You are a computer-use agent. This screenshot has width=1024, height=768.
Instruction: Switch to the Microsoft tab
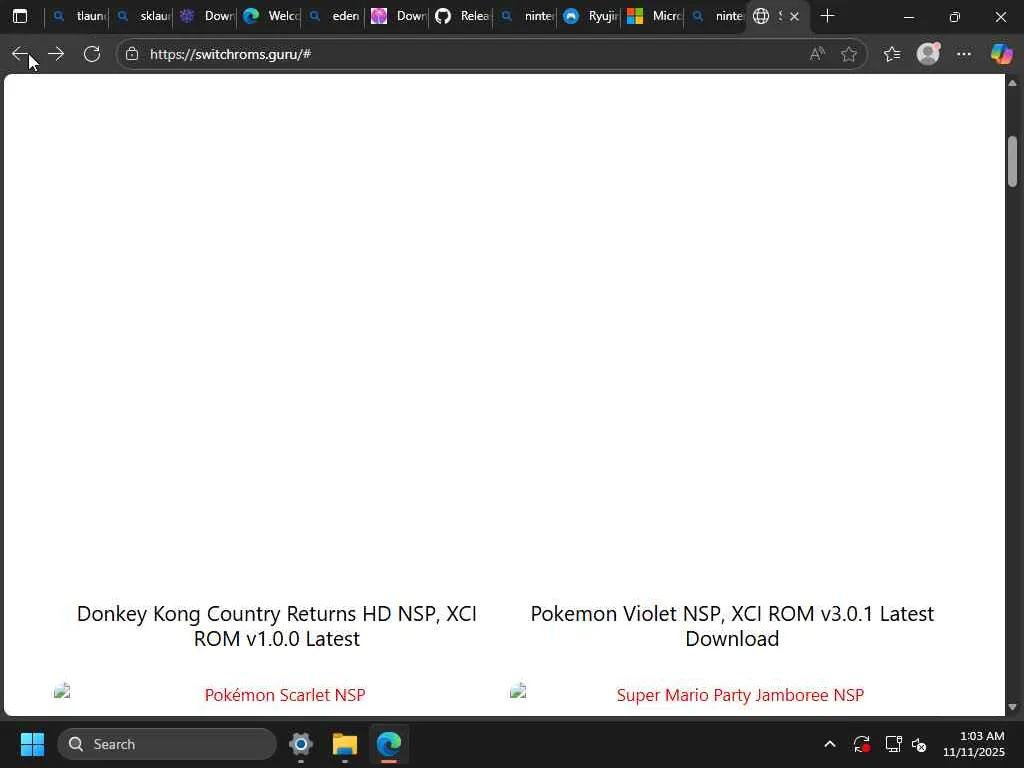coord(655,16)
